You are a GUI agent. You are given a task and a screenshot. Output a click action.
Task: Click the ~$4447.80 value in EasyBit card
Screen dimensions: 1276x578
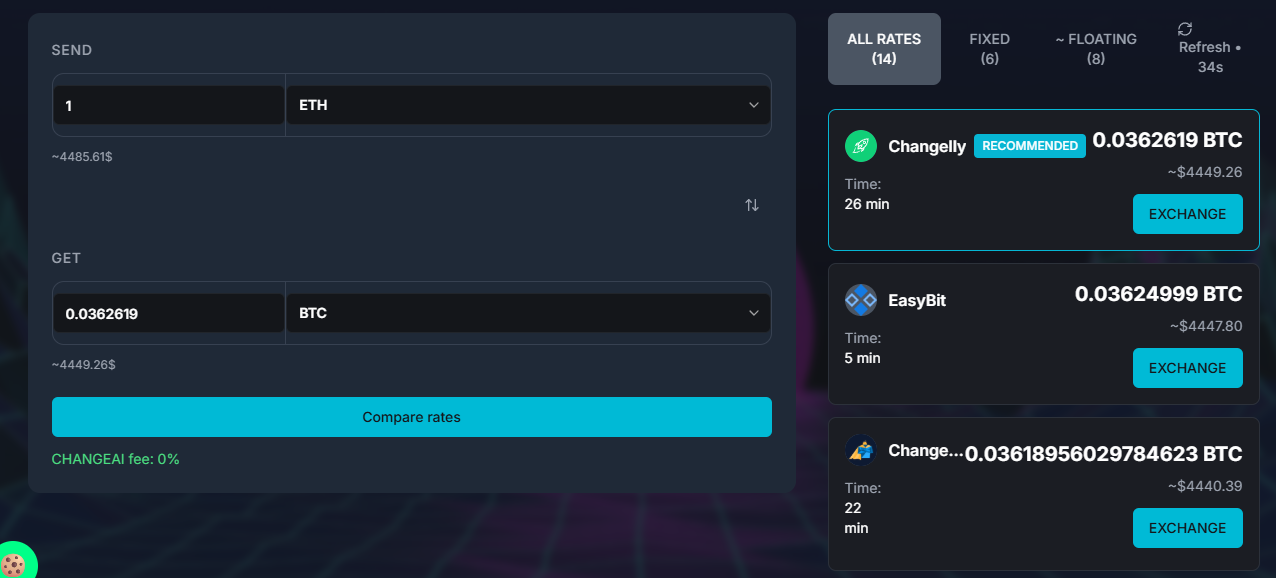click(x=1206, y=326)
